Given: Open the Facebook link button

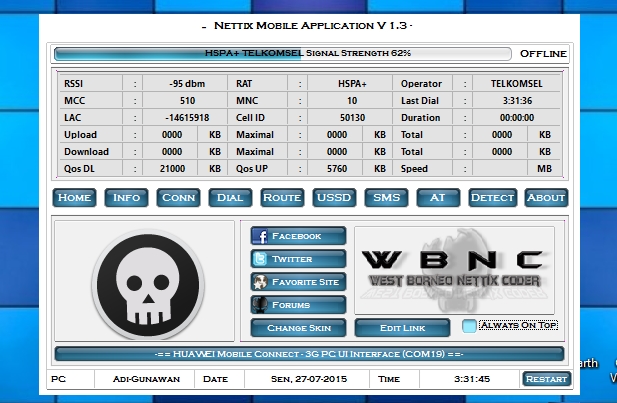Looking at the screenshot, I should click(x=298, y=236).
